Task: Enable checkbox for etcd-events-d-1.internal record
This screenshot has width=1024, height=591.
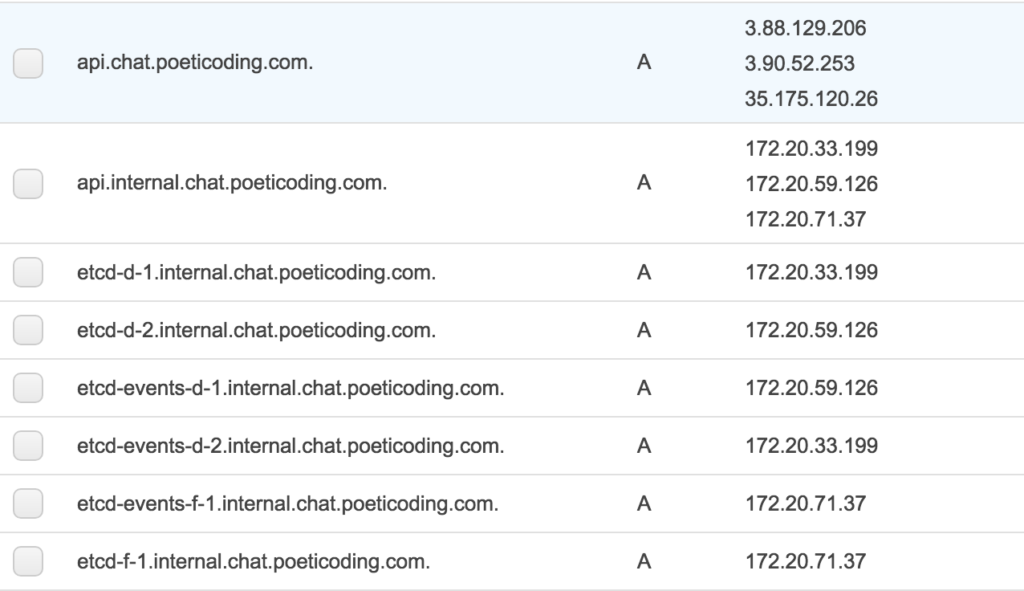Action: [x=28, y=388]
